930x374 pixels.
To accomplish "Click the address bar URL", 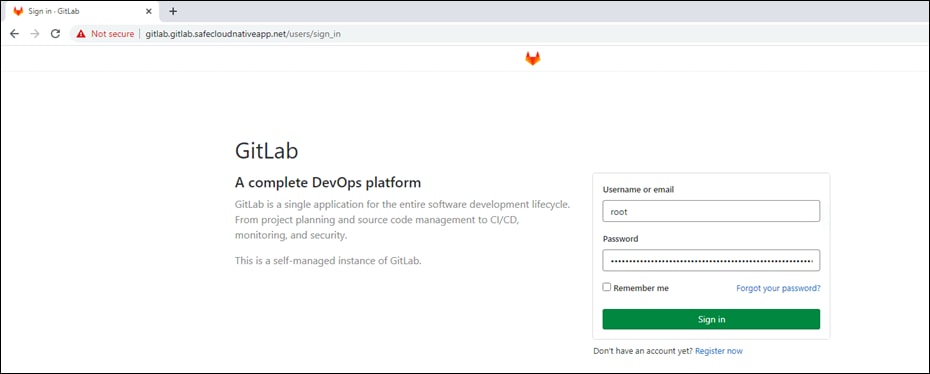I will (x=243, y=34).
